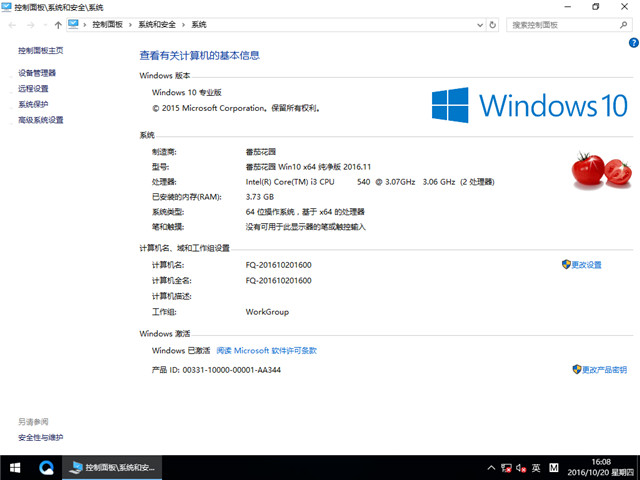Open the muted volume tray icon

521,468
